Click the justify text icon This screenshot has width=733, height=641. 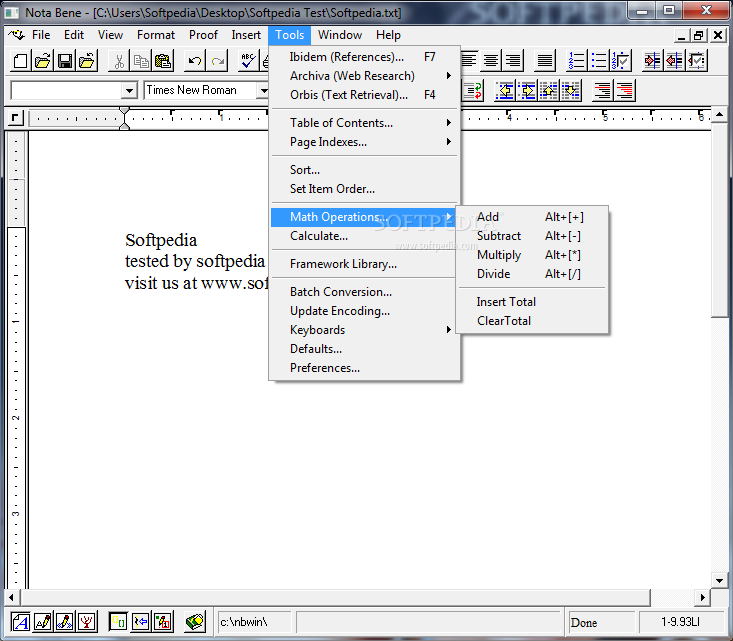click(x=545, y=61)
